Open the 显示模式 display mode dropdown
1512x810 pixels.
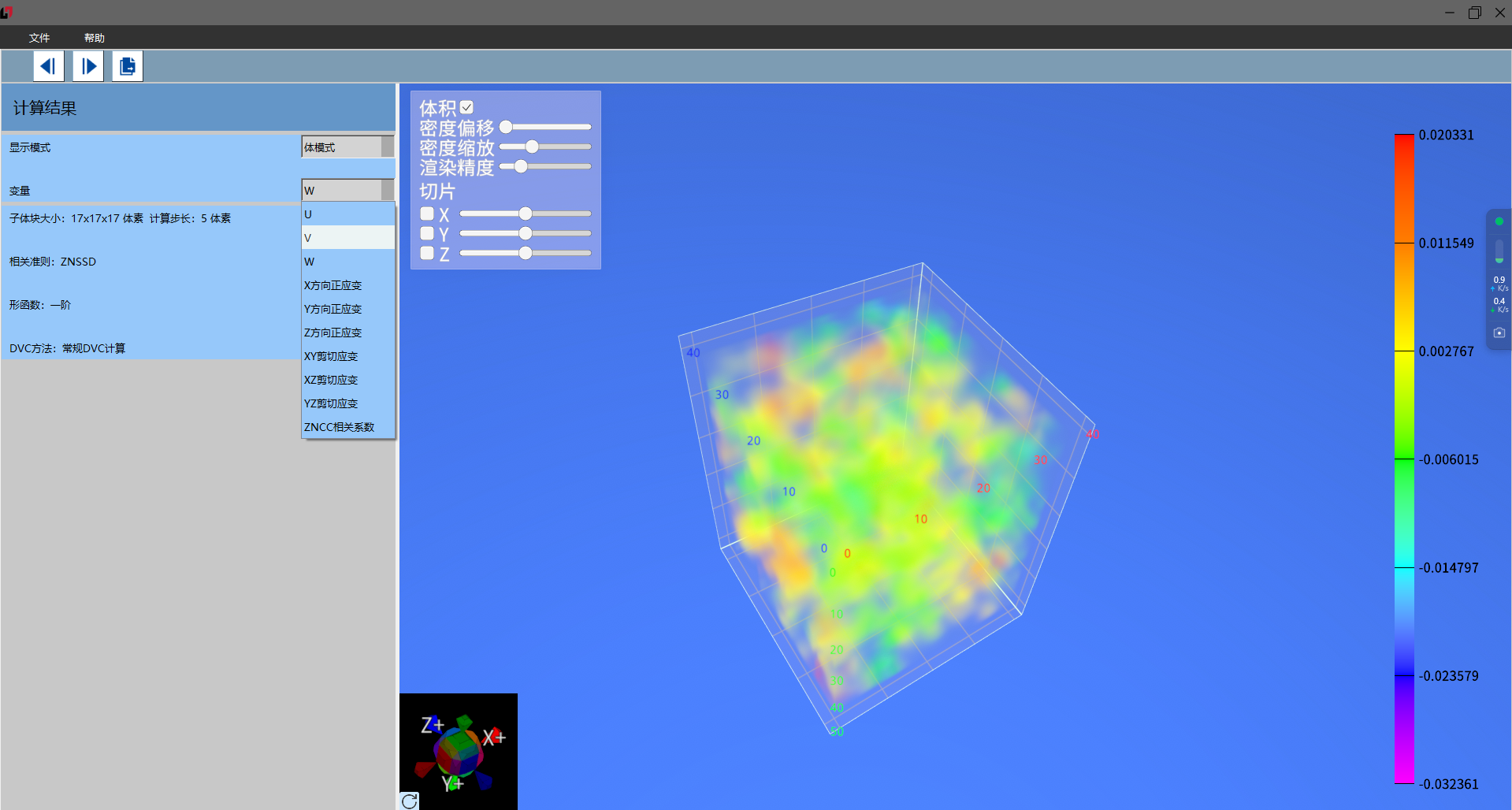click(347, 147)
